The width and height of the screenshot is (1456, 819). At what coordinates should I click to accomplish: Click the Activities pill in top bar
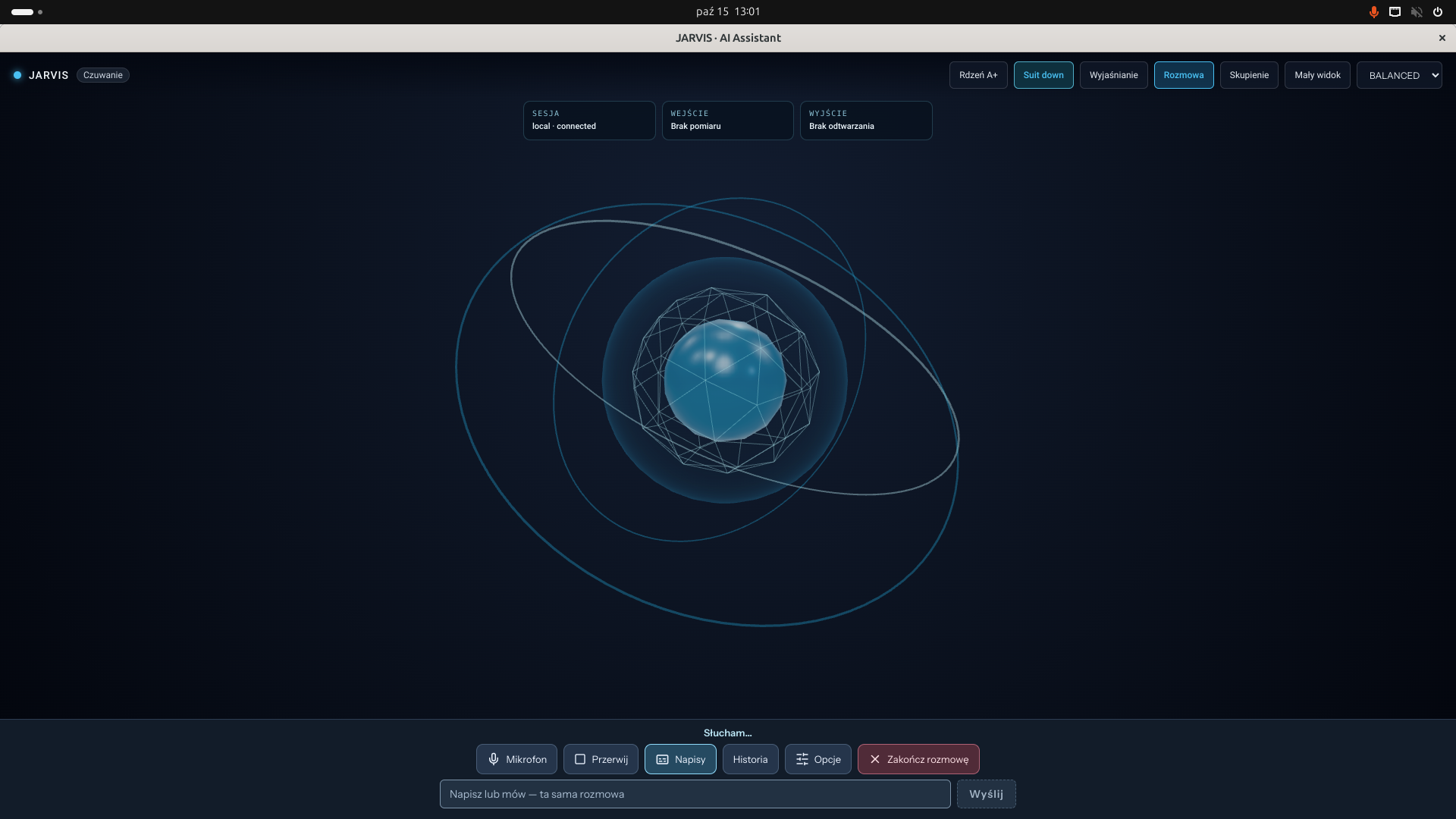pos(22,12)
